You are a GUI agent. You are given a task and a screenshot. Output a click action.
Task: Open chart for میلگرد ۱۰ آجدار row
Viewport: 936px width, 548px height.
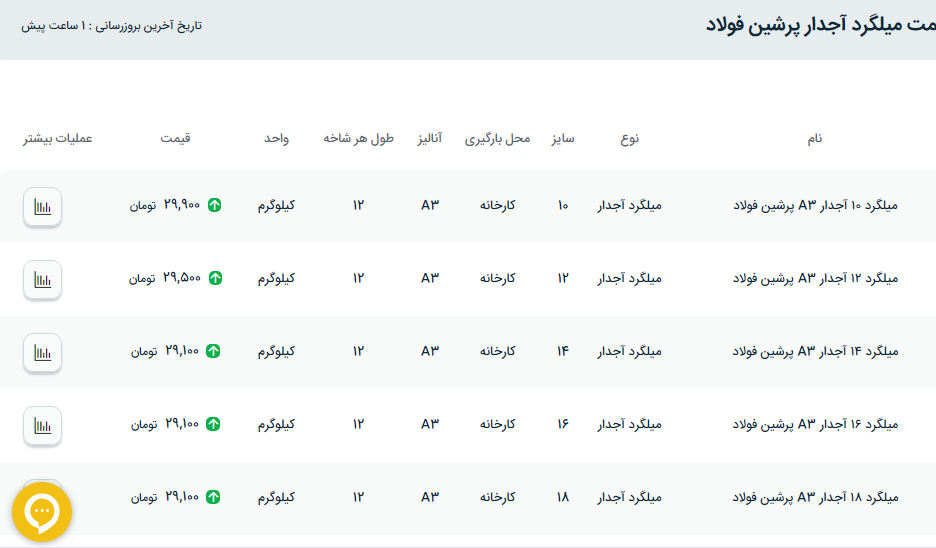coord(42,207)
